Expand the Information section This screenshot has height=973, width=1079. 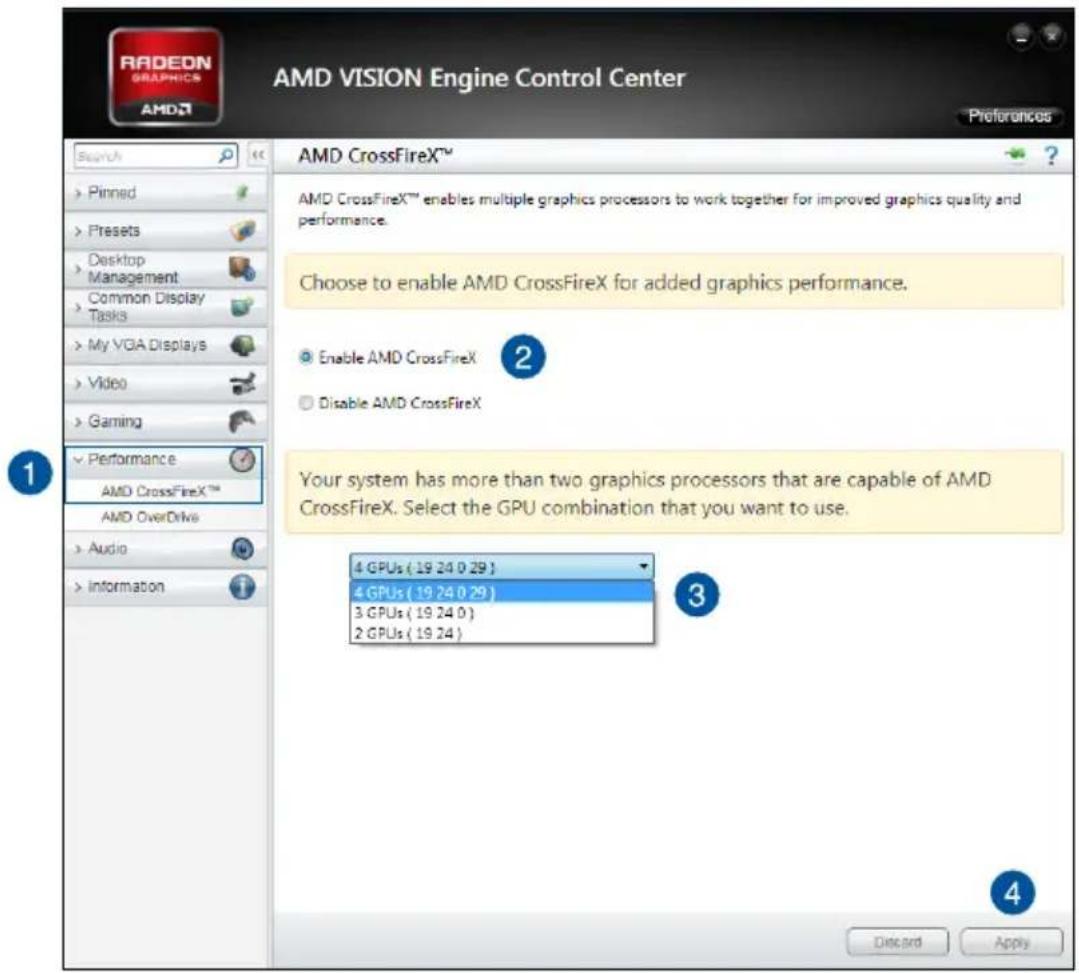point(165,587)
